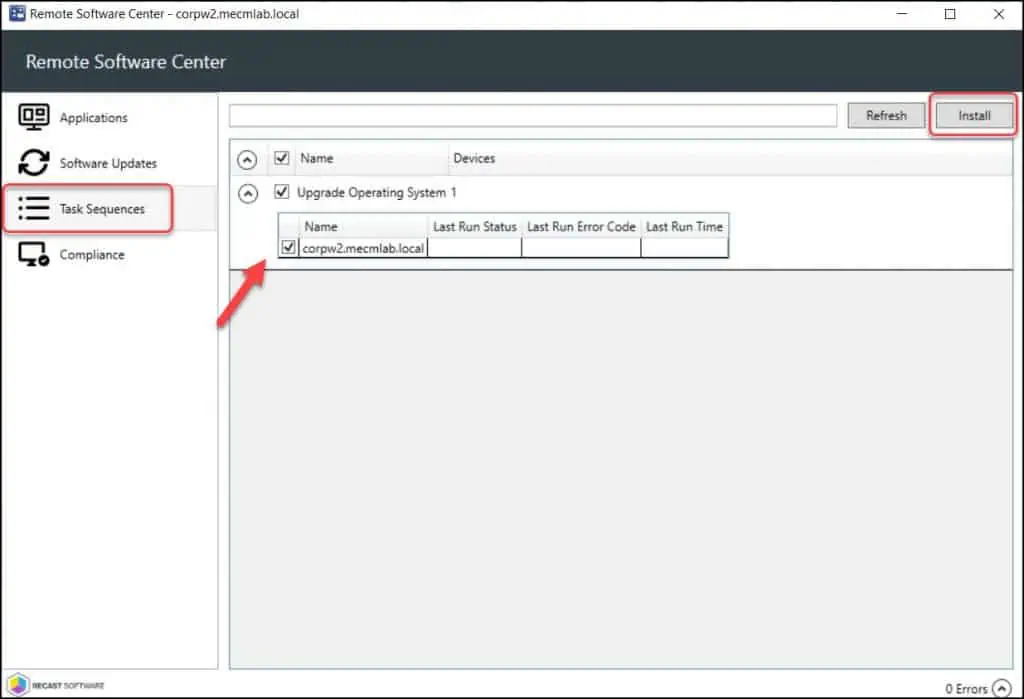Select the Upgrade Operating System text
Viewport: 1024px width, 699px height.
pyautogui.click(x=372, y=193)
